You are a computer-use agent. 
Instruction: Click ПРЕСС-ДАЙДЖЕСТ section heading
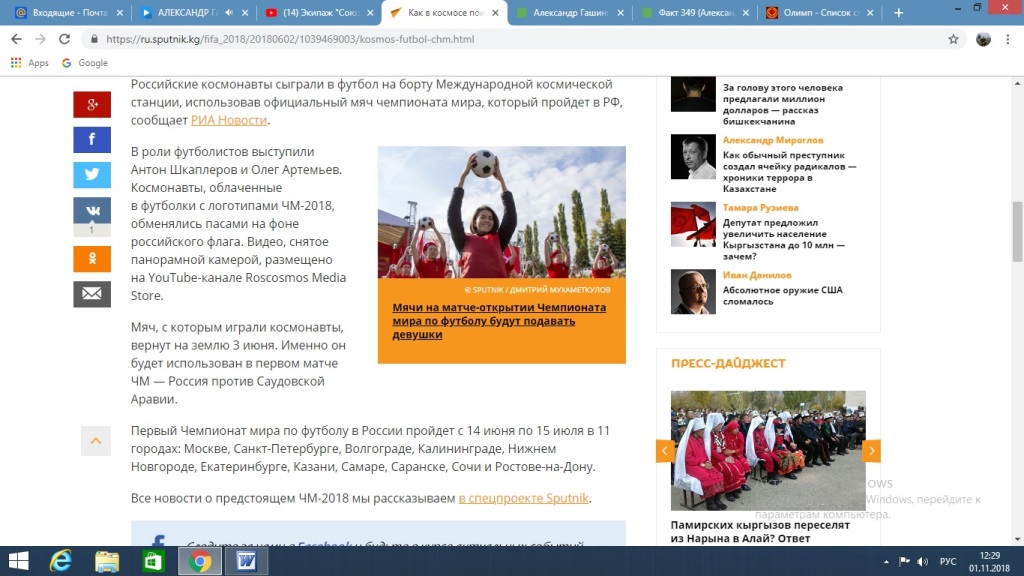coord(728,363)
